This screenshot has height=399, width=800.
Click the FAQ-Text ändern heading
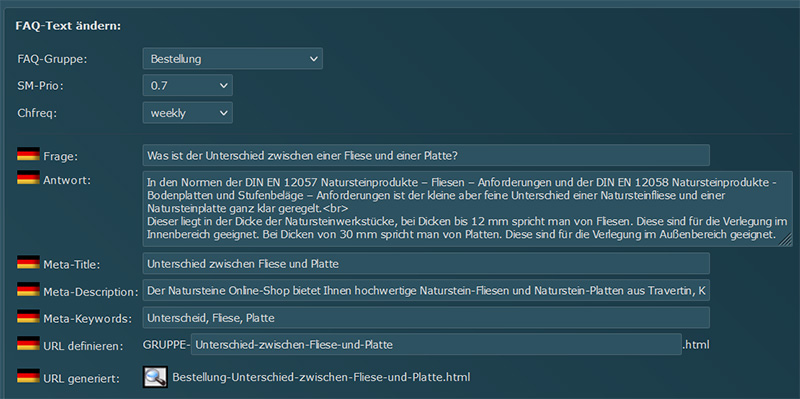pos(69,26)
